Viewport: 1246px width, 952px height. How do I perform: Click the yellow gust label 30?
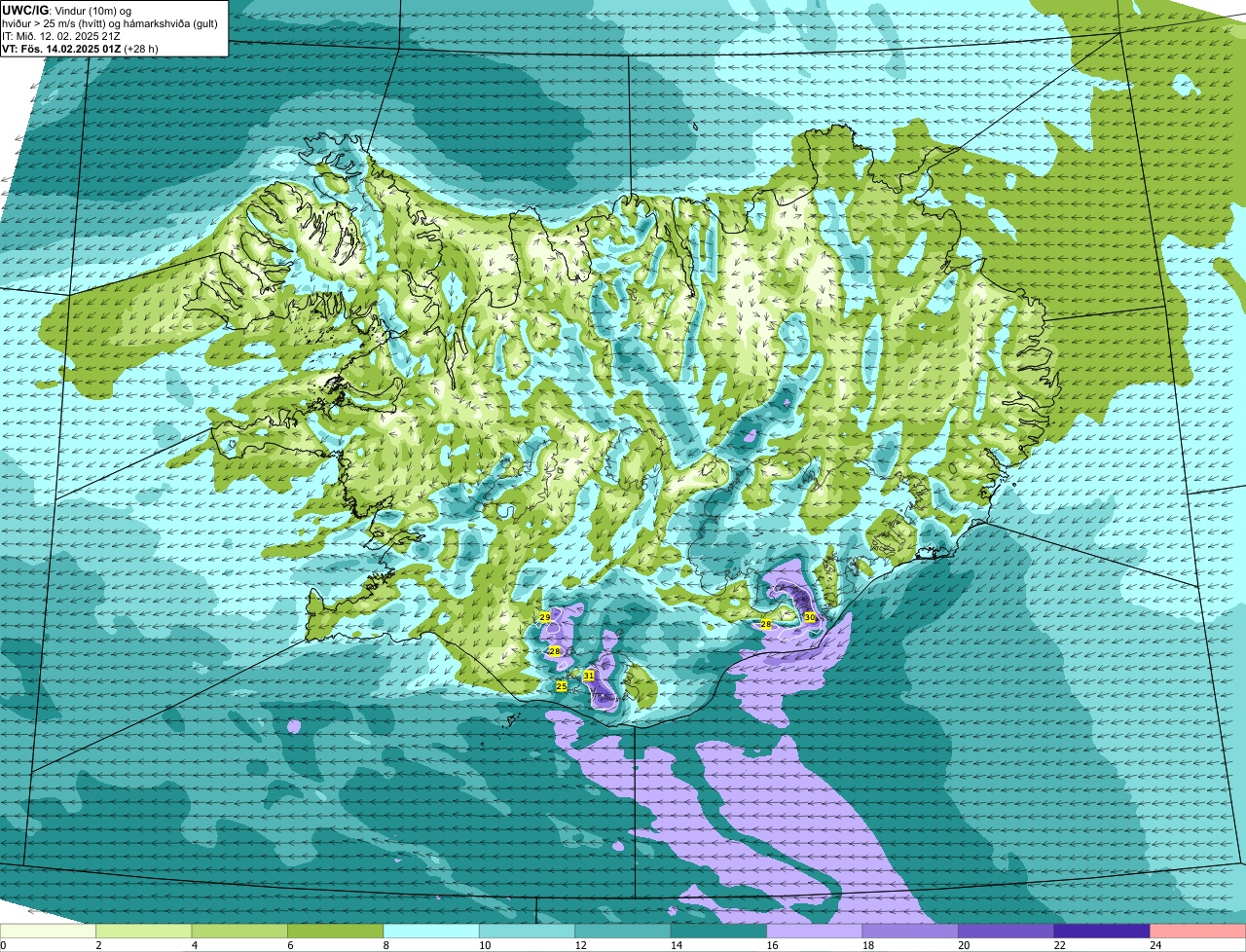tap(810, 617)
